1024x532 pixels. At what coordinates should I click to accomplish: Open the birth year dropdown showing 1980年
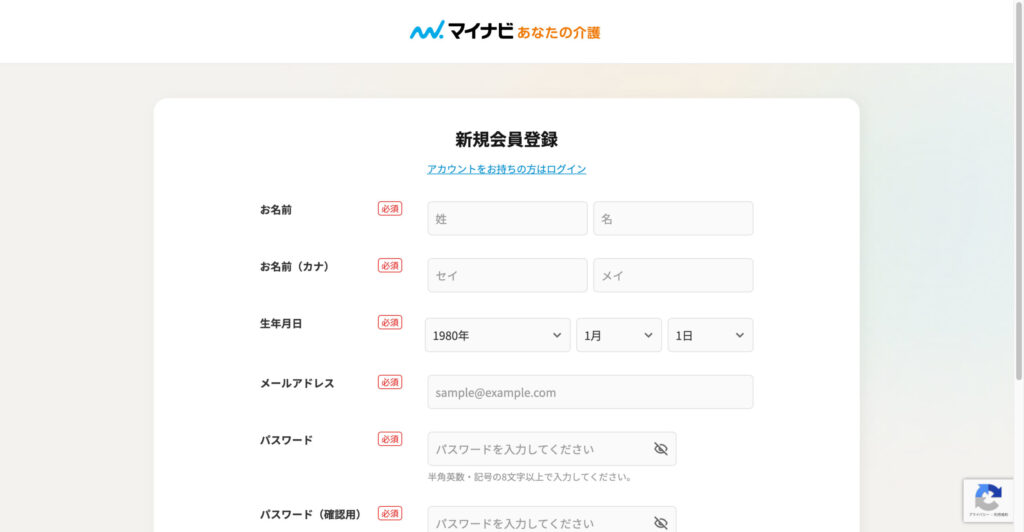(x=497, y=335)
